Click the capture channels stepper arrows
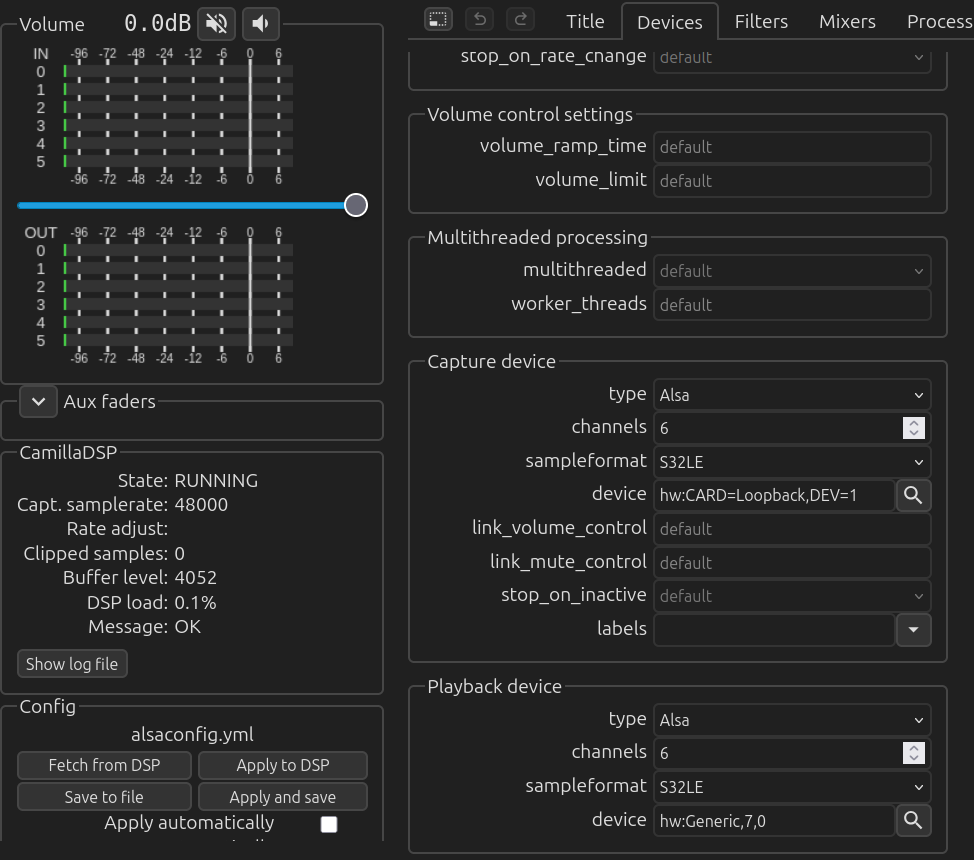974x860 pixels. click(x=914, y=428)
